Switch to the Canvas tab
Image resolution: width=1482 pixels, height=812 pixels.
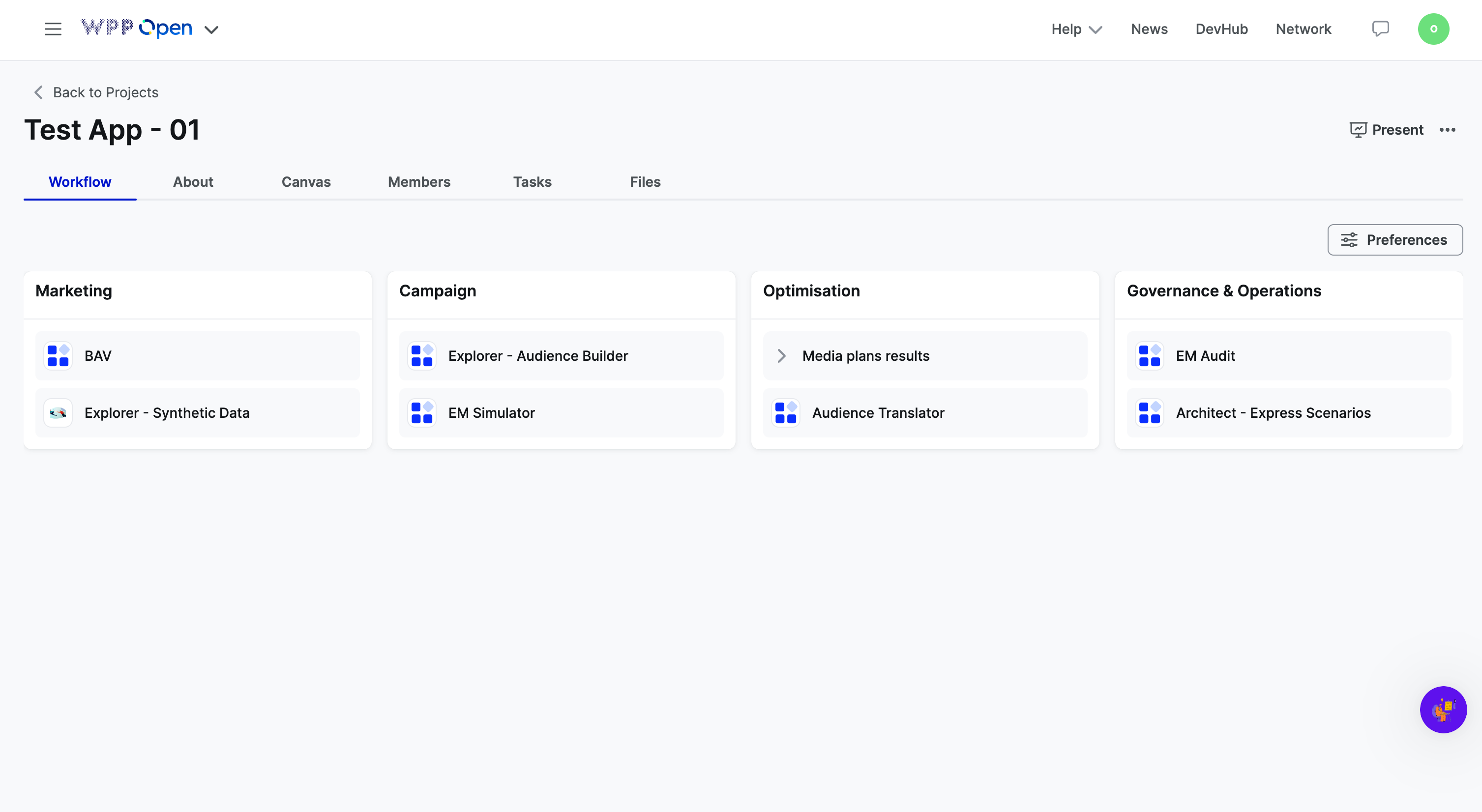306,182
